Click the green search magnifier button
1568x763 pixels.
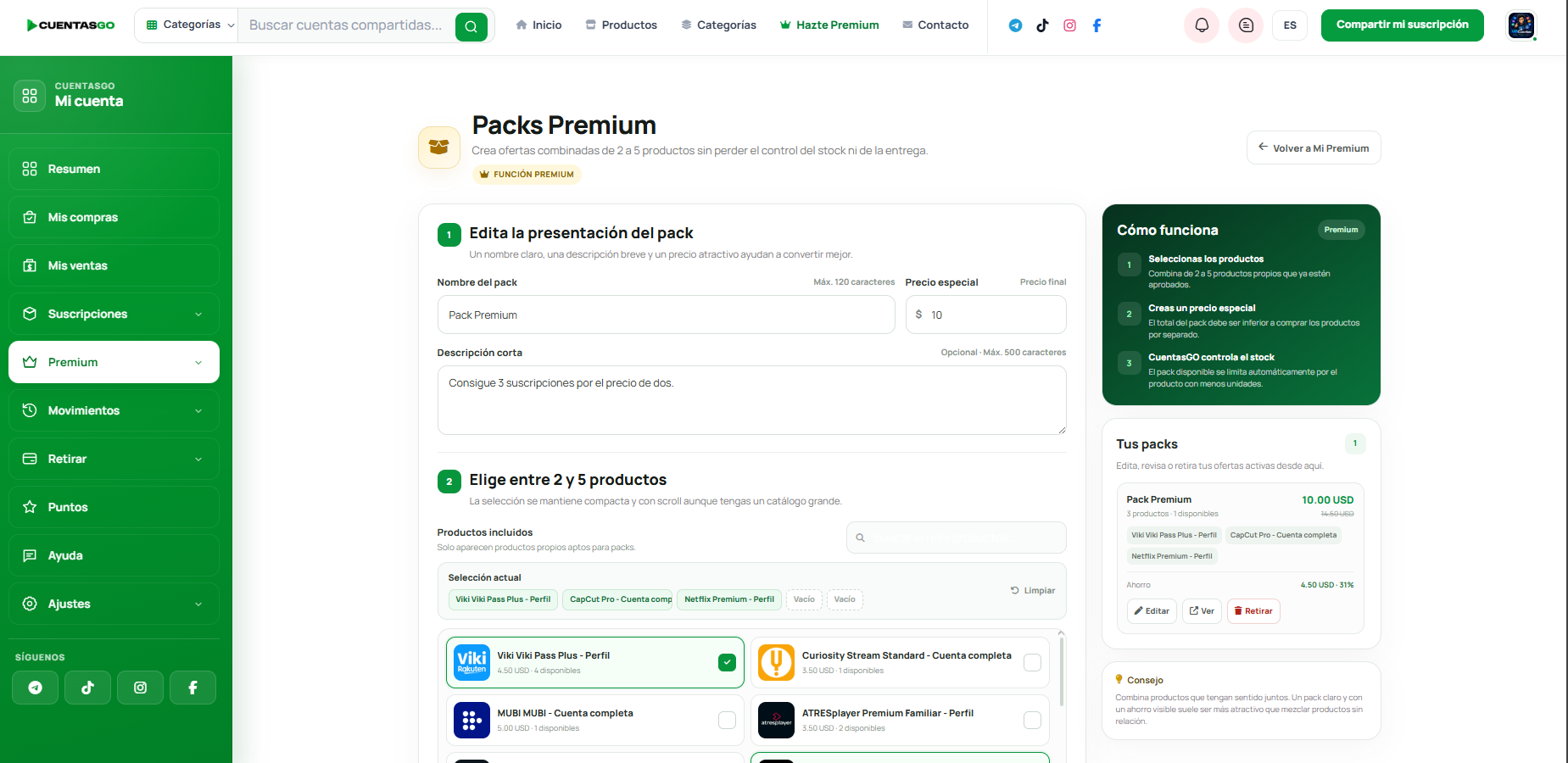472,26
